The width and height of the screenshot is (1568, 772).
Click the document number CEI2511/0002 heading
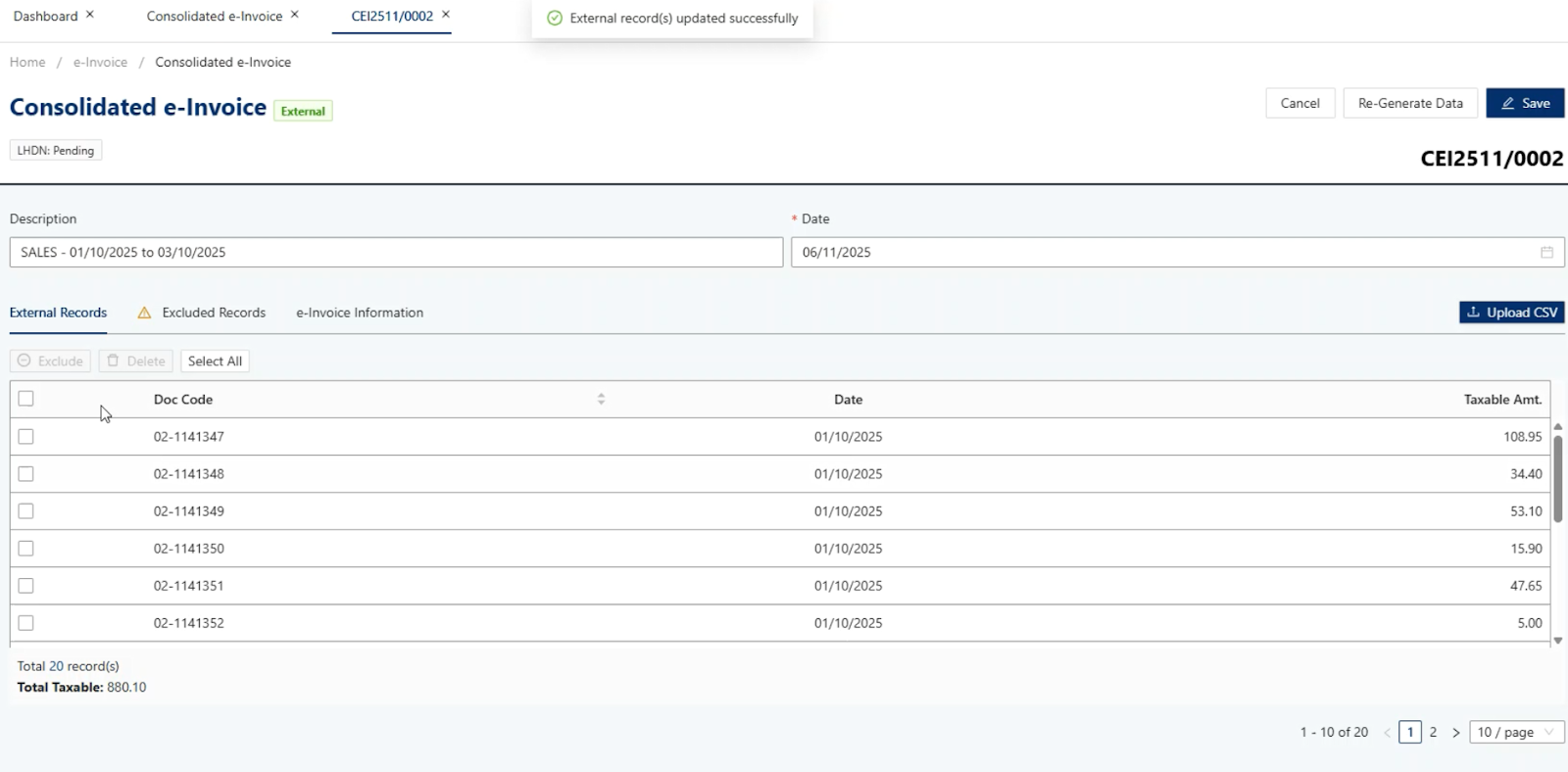[1492, 159]
